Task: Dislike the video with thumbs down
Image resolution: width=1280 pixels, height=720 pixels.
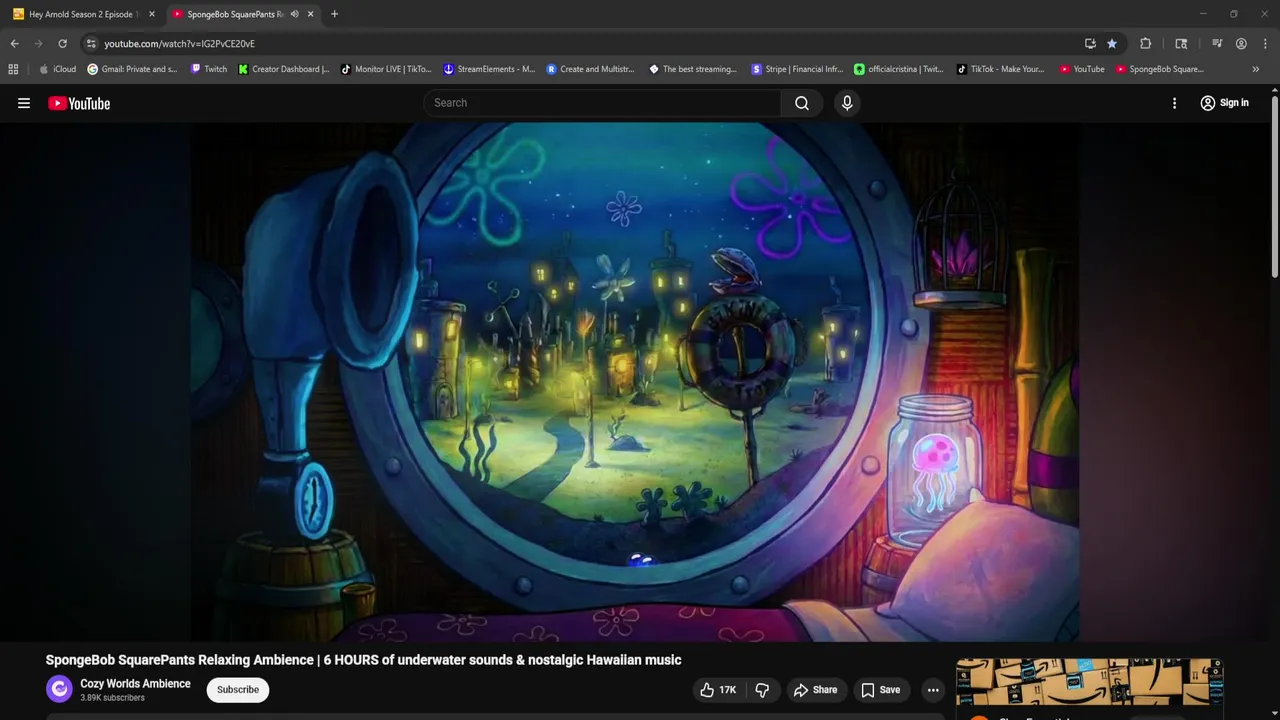Action: (762, 690)
